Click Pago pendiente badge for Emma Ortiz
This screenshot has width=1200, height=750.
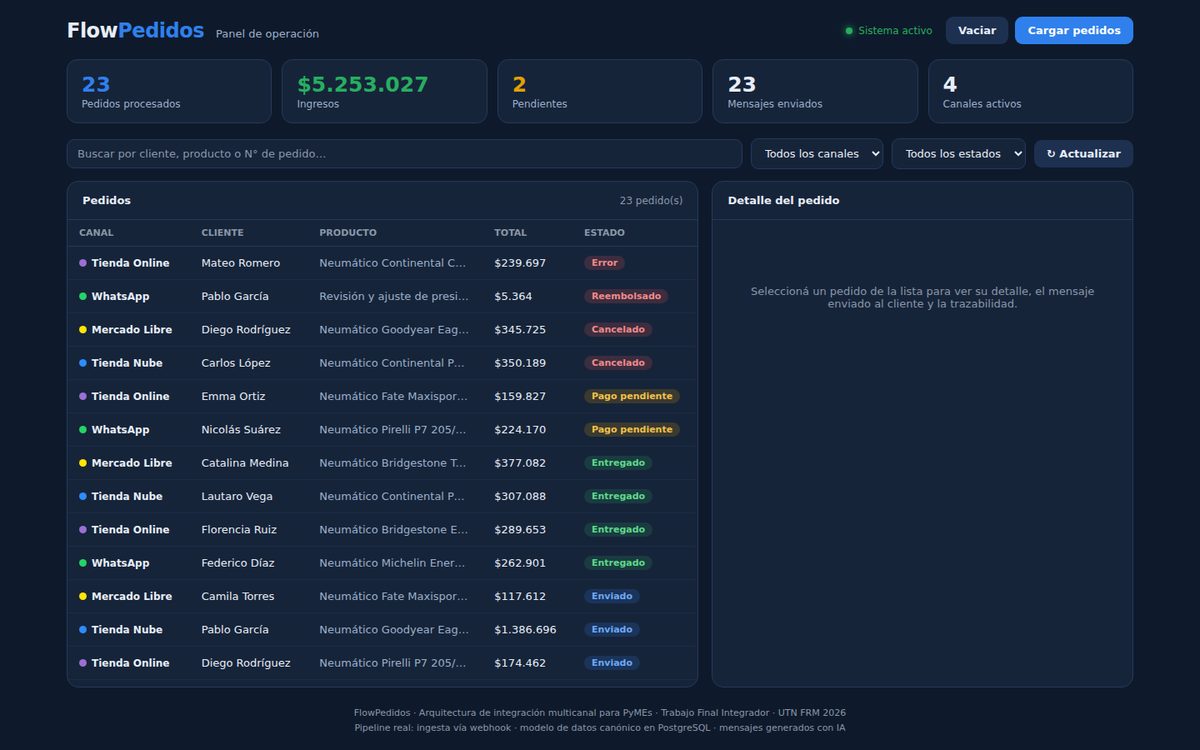(632, 396)
